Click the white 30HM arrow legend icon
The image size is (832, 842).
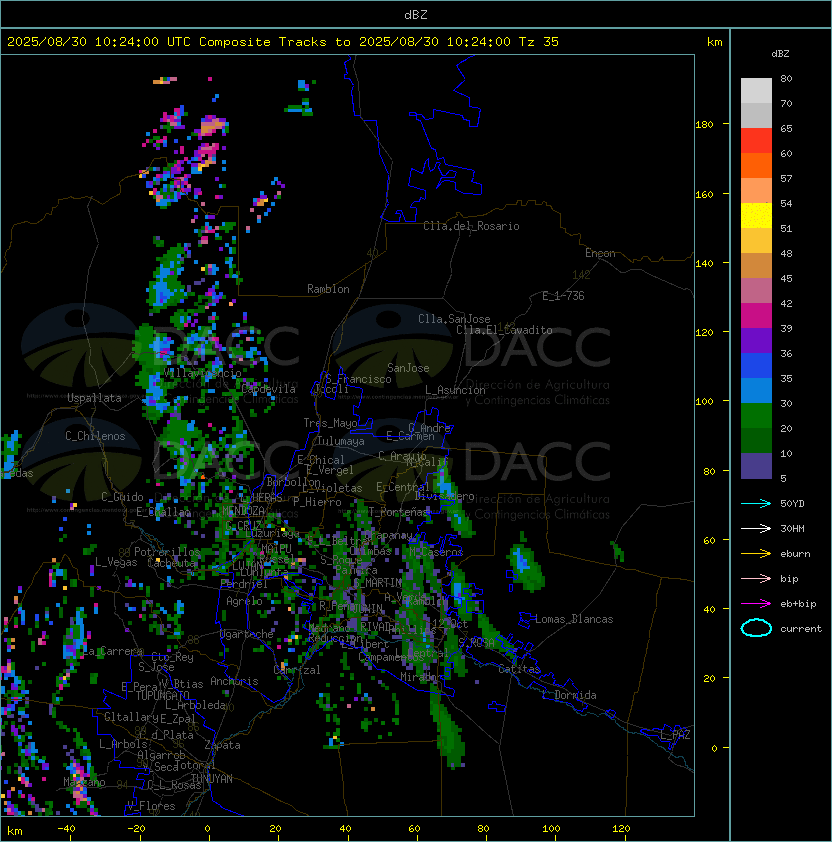click(x=756, y=528)
